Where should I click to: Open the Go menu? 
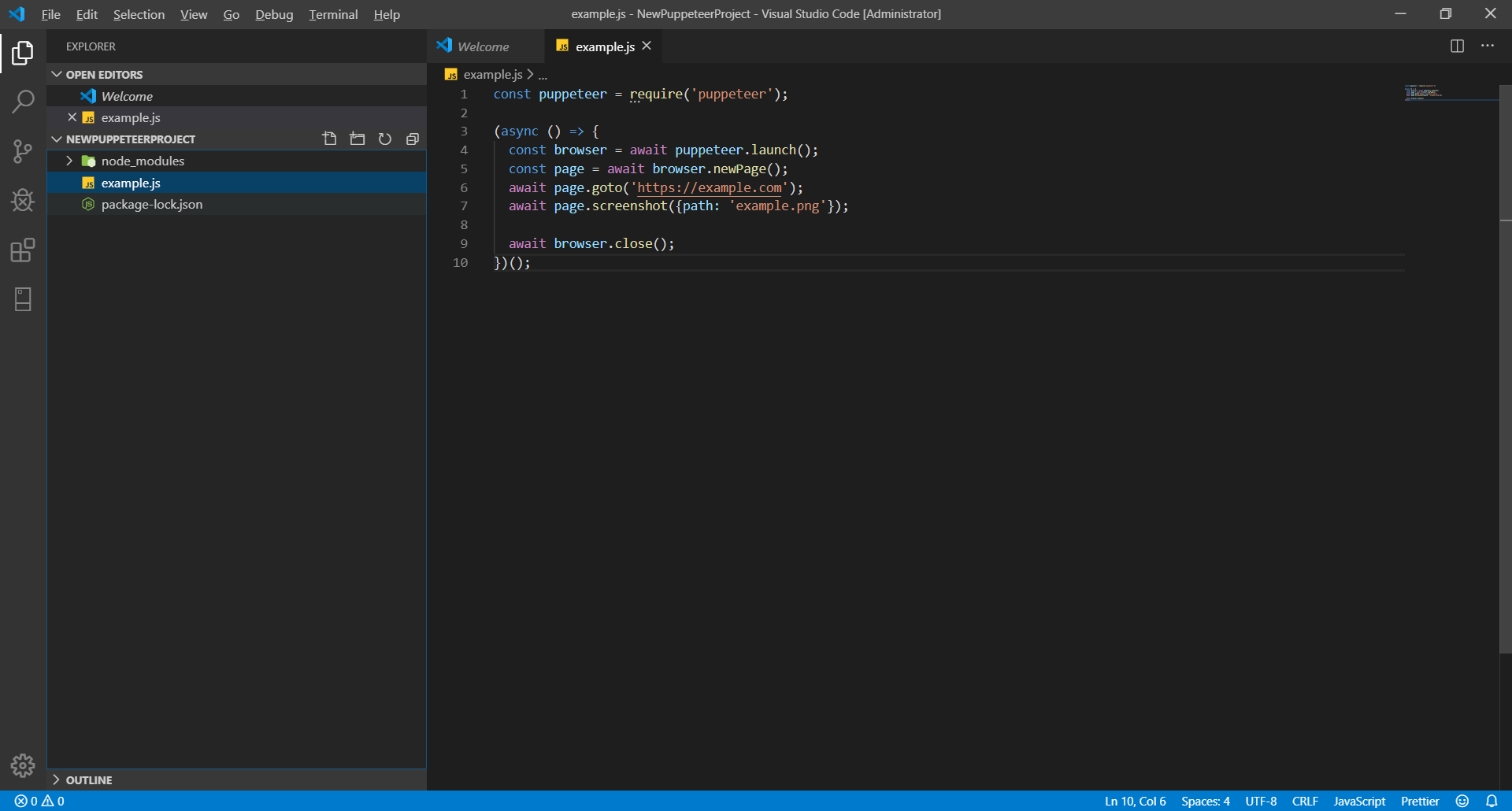231,14
